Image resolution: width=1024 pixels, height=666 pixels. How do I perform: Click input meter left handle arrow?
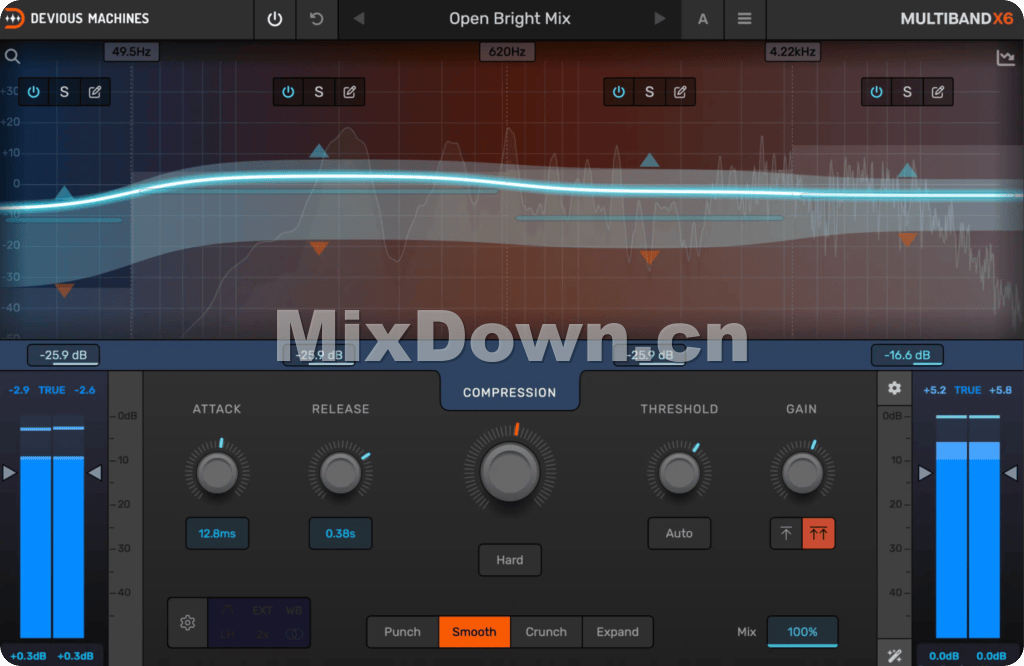pos(8,473)
